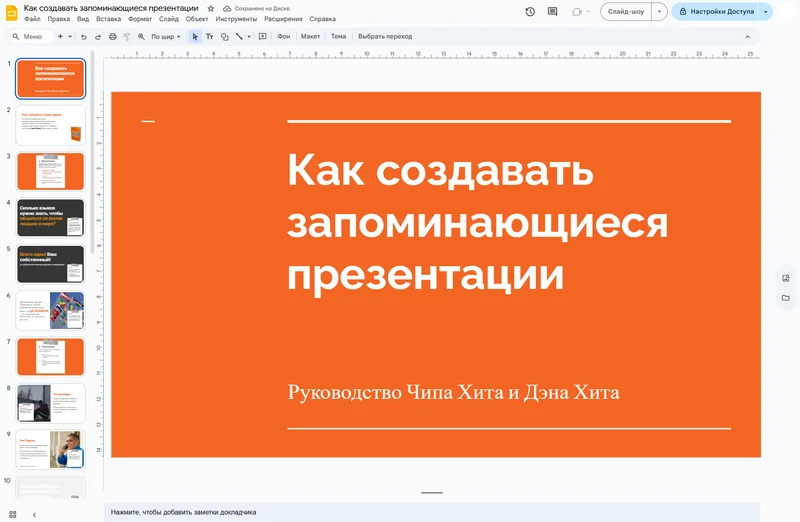Open the Вставка menu
Viewport: 800px width, 522px height.
(108, 19)
